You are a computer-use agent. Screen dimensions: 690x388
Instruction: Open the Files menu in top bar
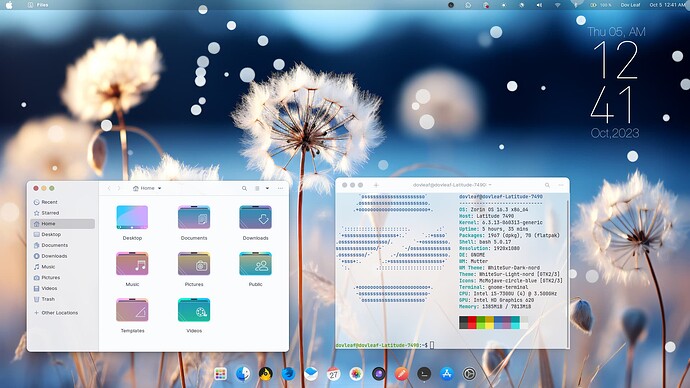pos(38,5)
